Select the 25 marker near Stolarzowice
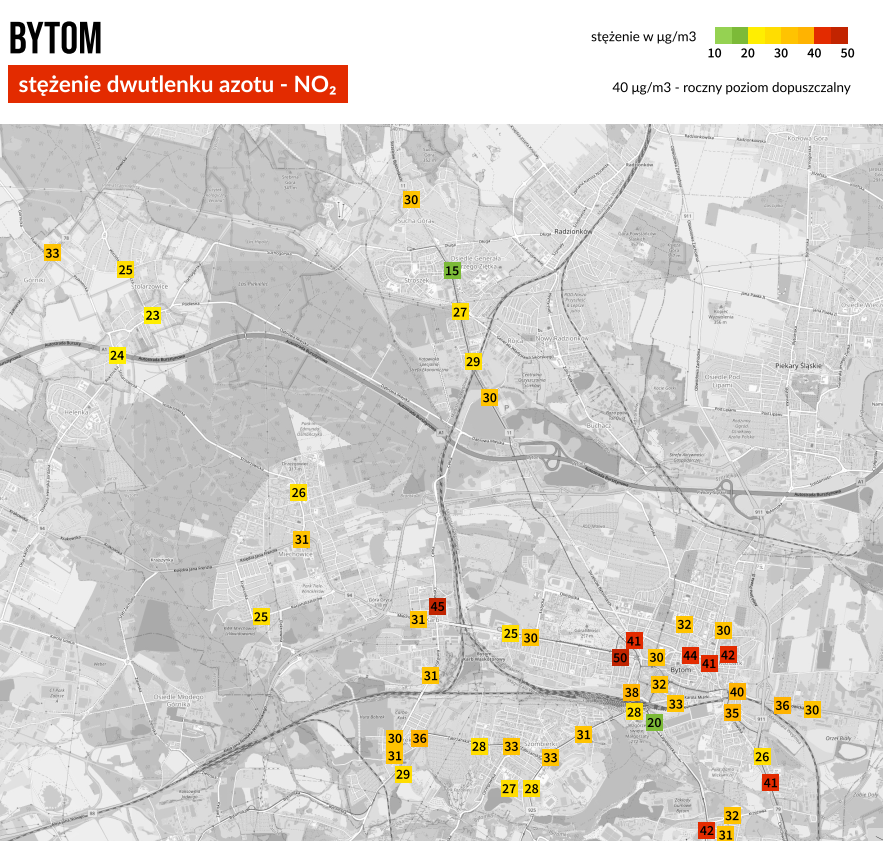The height and width of the screenshot is (841, 883). [125, 270]
